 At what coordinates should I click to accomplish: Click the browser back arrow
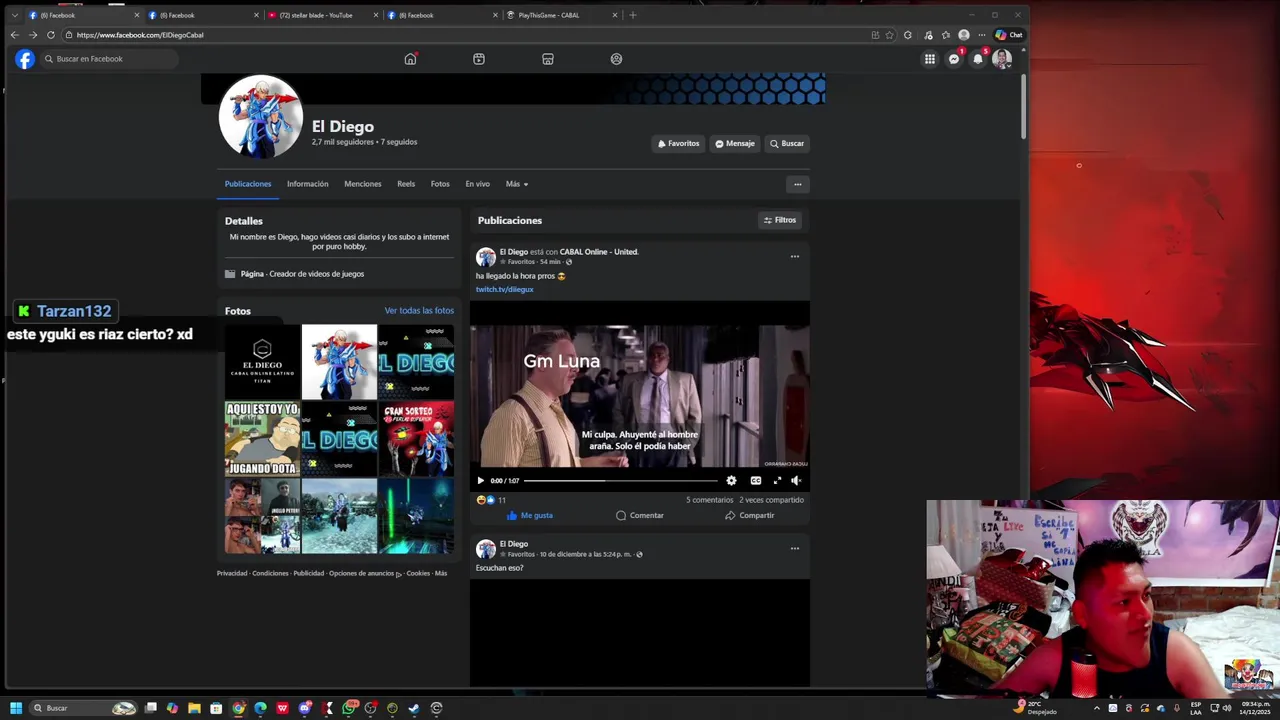[15, 35]
